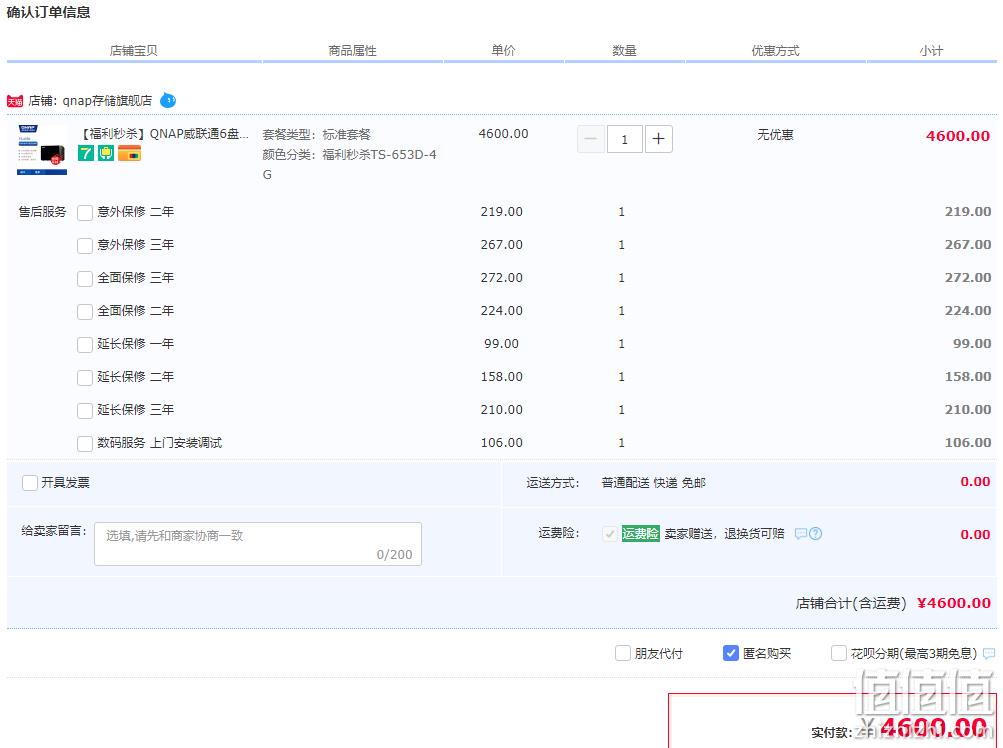Click the unit price 106.00 for 上门安装调试
Screen dimensions: 1003x748
click(x=502, y=443)
